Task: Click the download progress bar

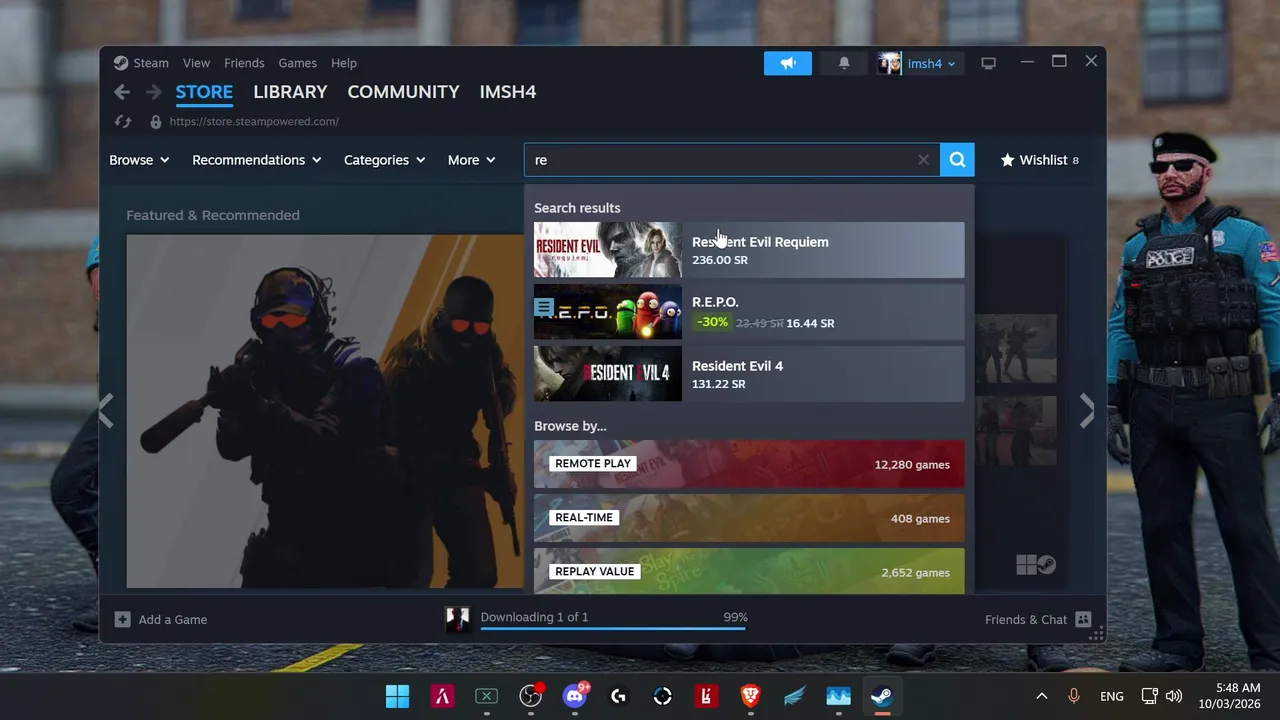Action: [x=613, y=629]
